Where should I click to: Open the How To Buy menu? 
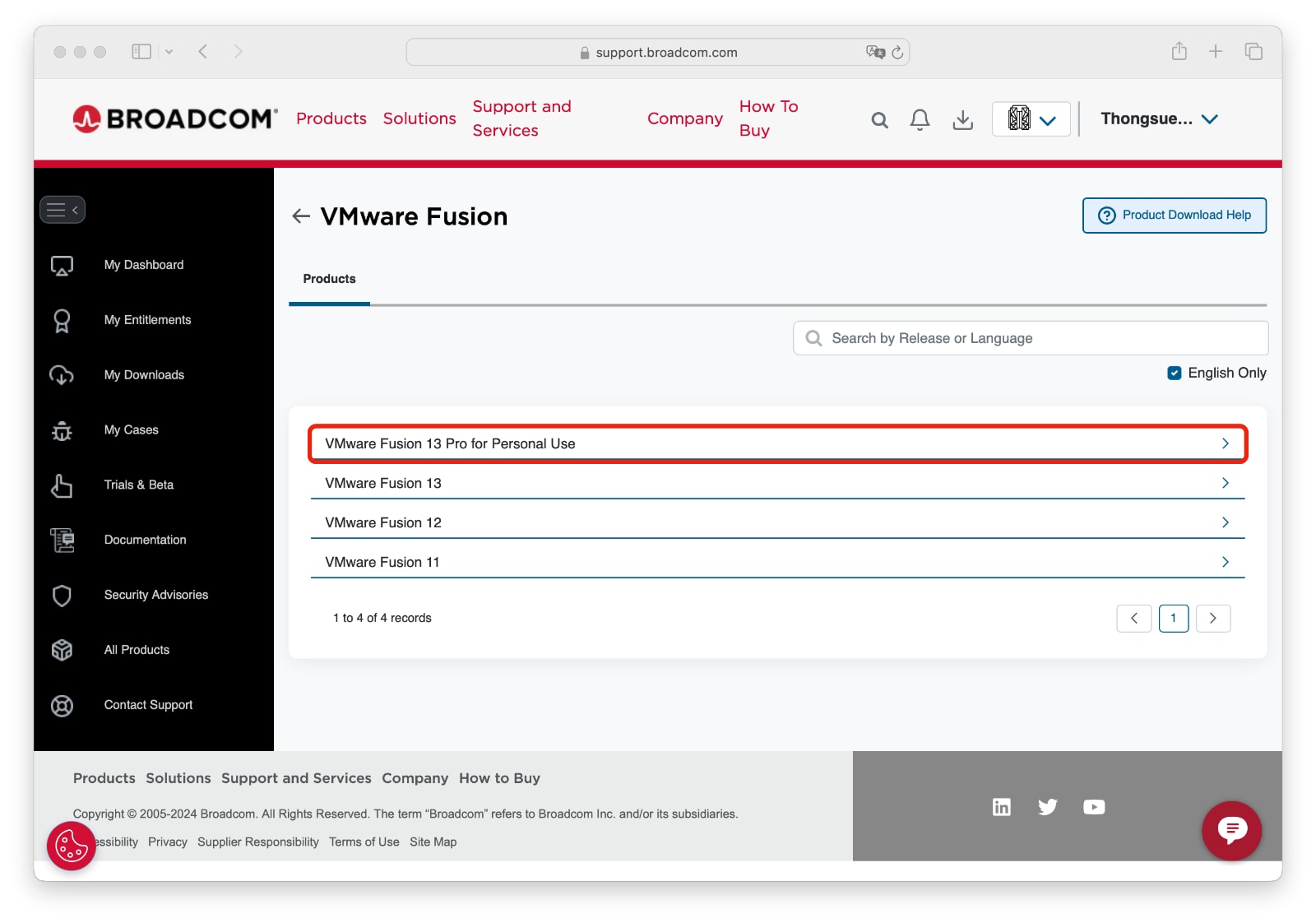pyautogui.click(x=769, y=118)
